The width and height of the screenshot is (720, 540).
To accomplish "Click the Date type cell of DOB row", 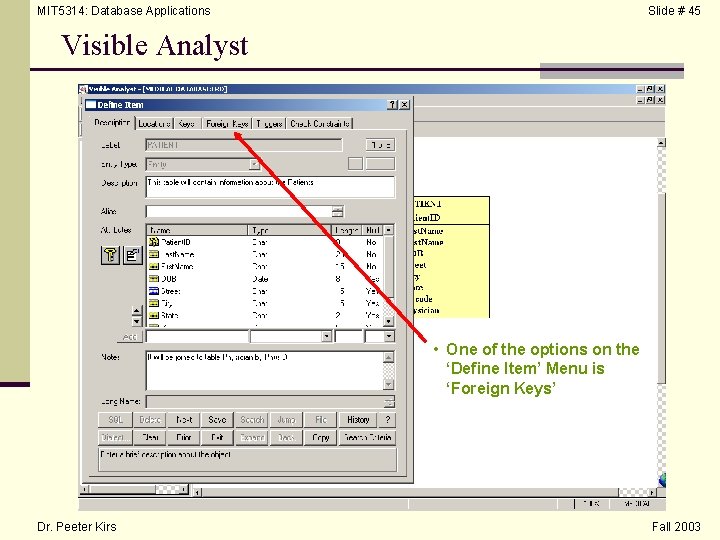I will pyautogui.click(x=260, y=279).
